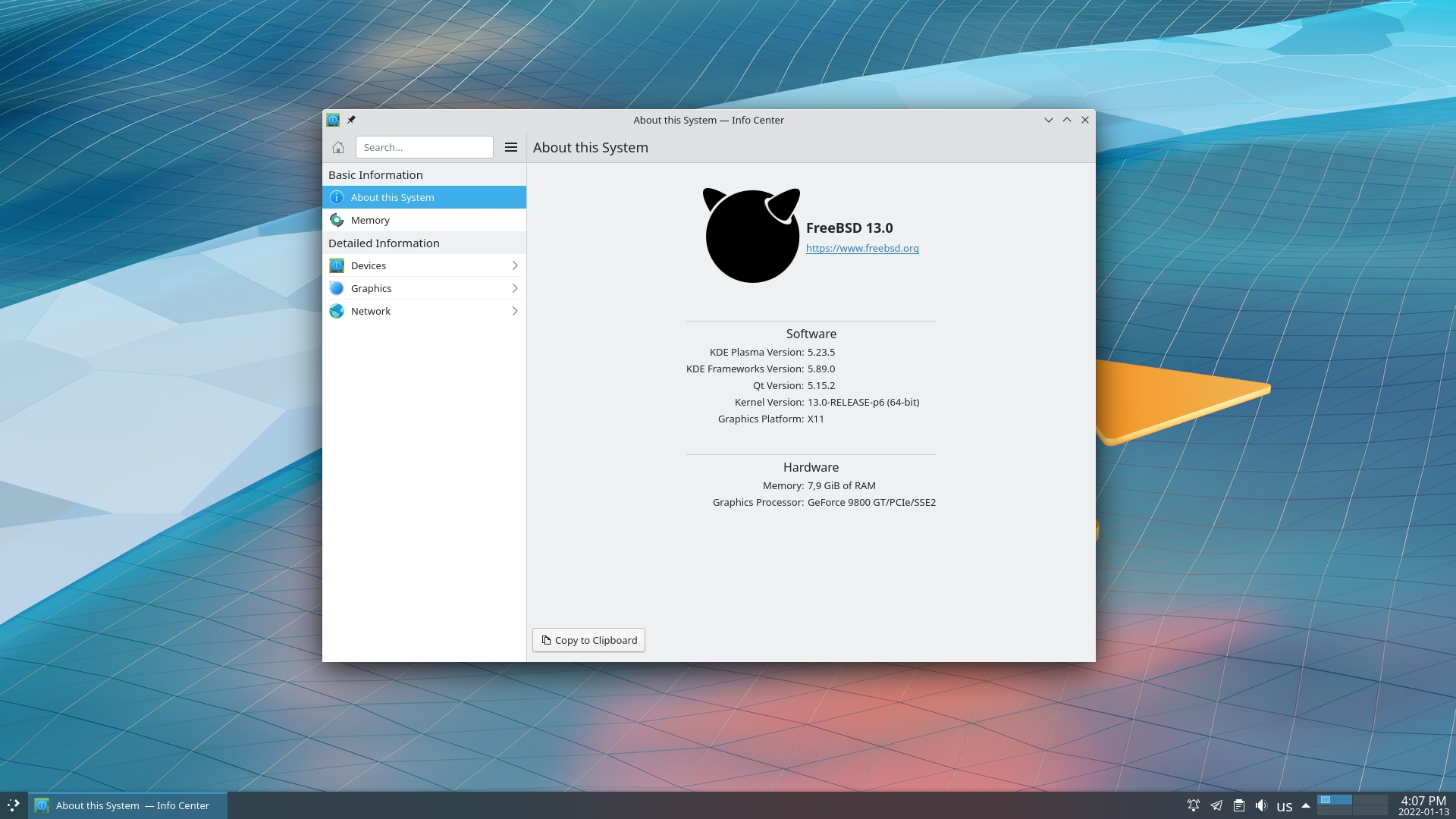The height and width of the screenshot is (819, 1456).
Task: Open the freebsd.org website link
Action: coord(862,248)
